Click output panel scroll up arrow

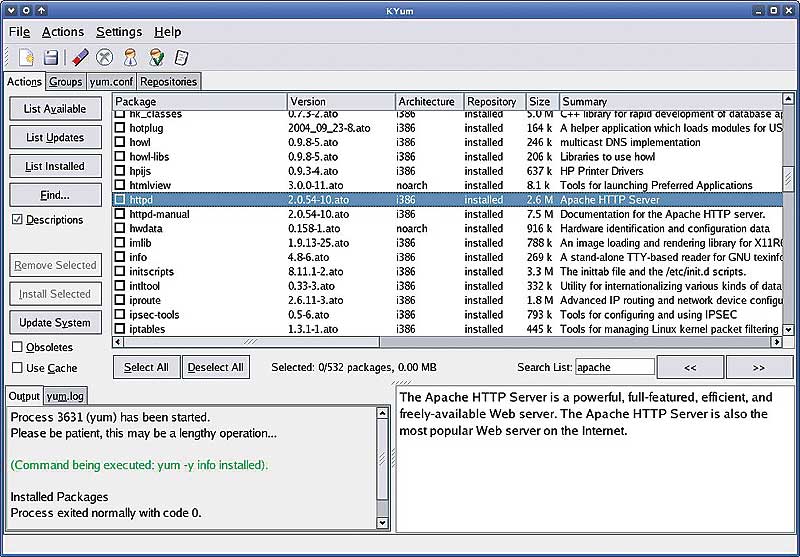click(382, 413)
